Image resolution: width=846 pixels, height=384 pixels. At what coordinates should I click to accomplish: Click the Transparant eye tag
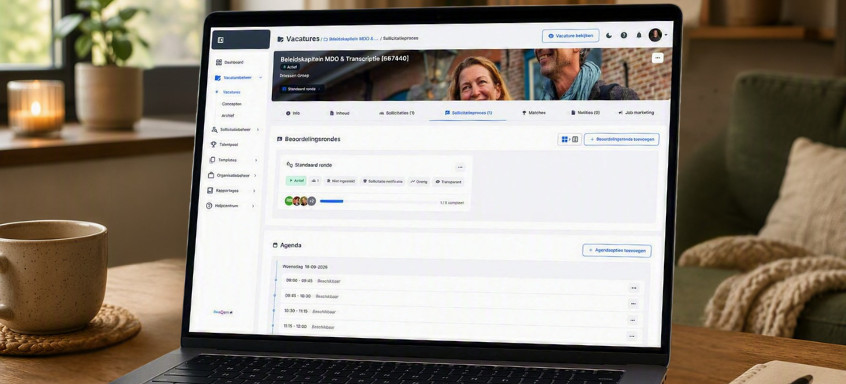coord(449,182)
